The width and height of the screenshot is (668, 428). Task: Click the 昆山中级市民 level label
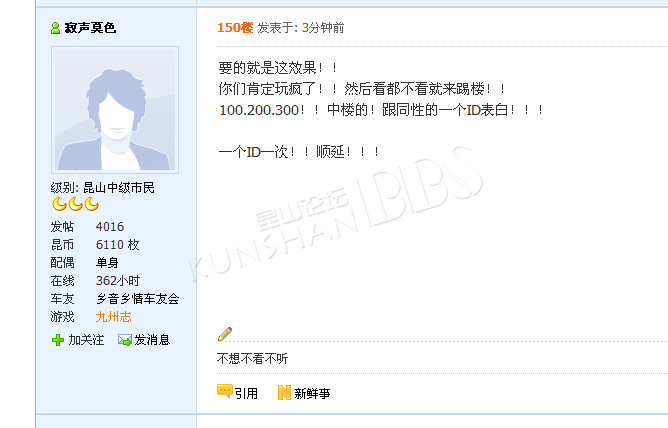click(119, 188)
